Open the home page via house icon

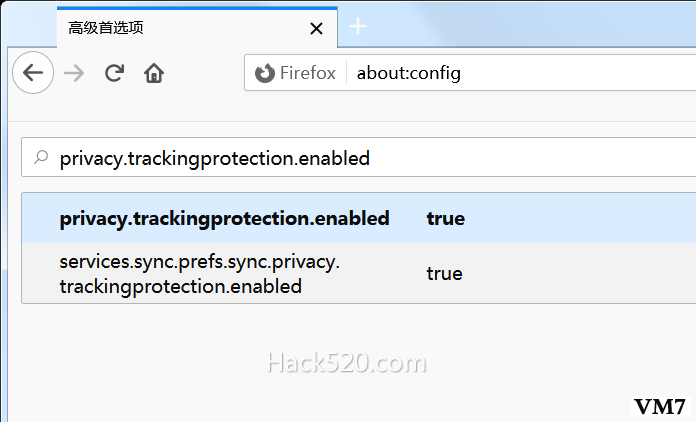154,73
